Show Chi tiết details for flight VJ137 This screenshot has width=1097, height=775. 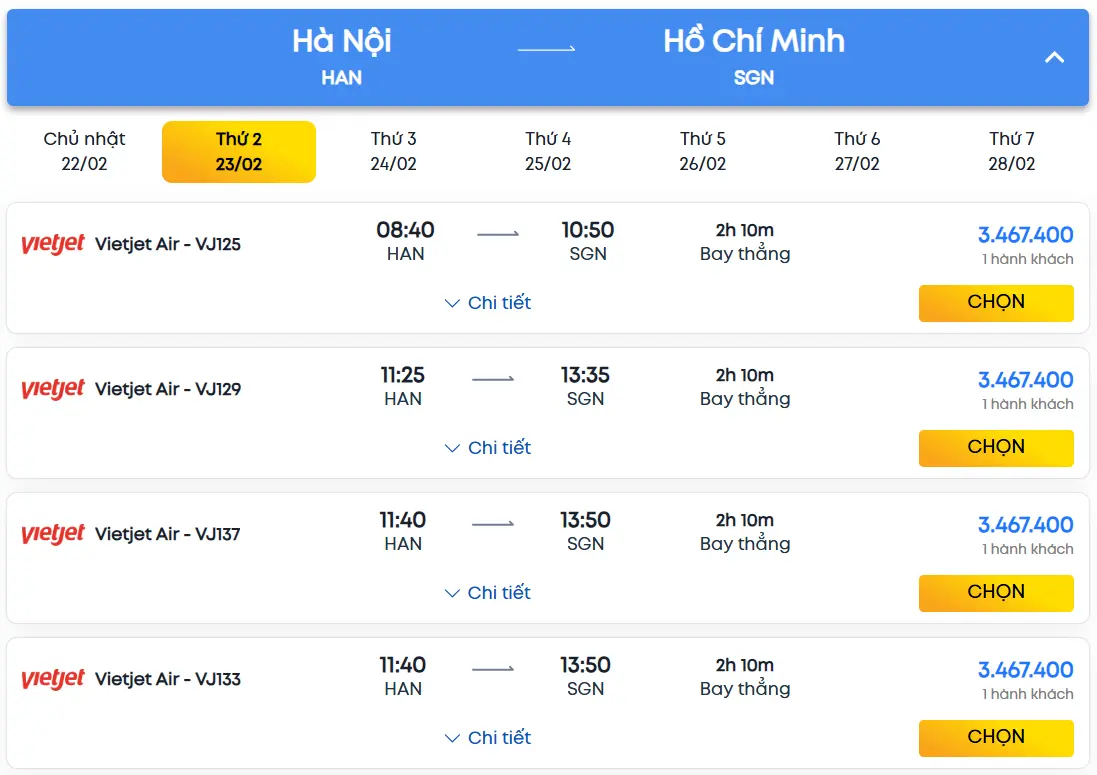tap(488, 593)
